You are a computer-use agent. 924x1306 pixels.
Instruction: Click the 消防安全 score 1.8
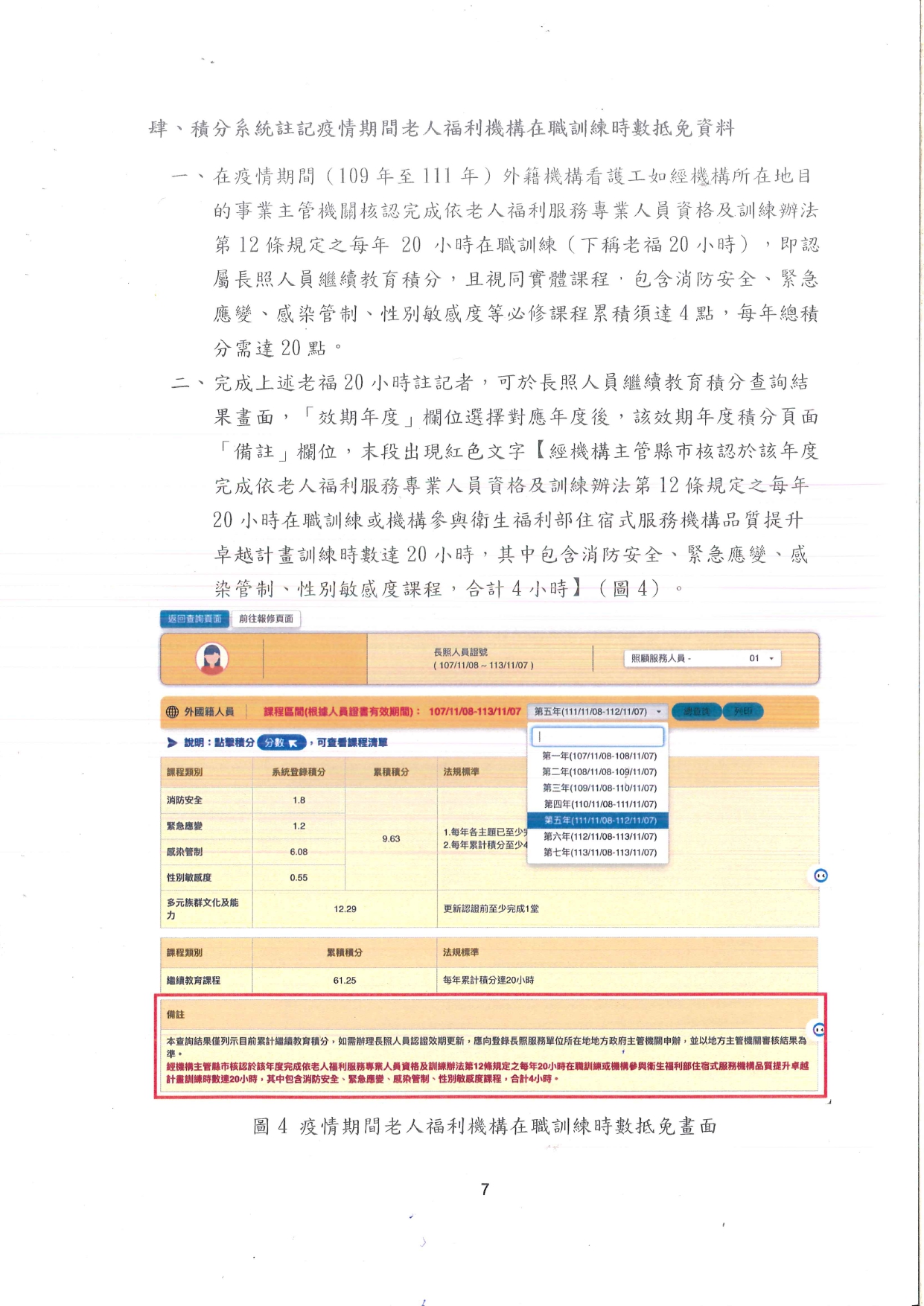point(299,800)
